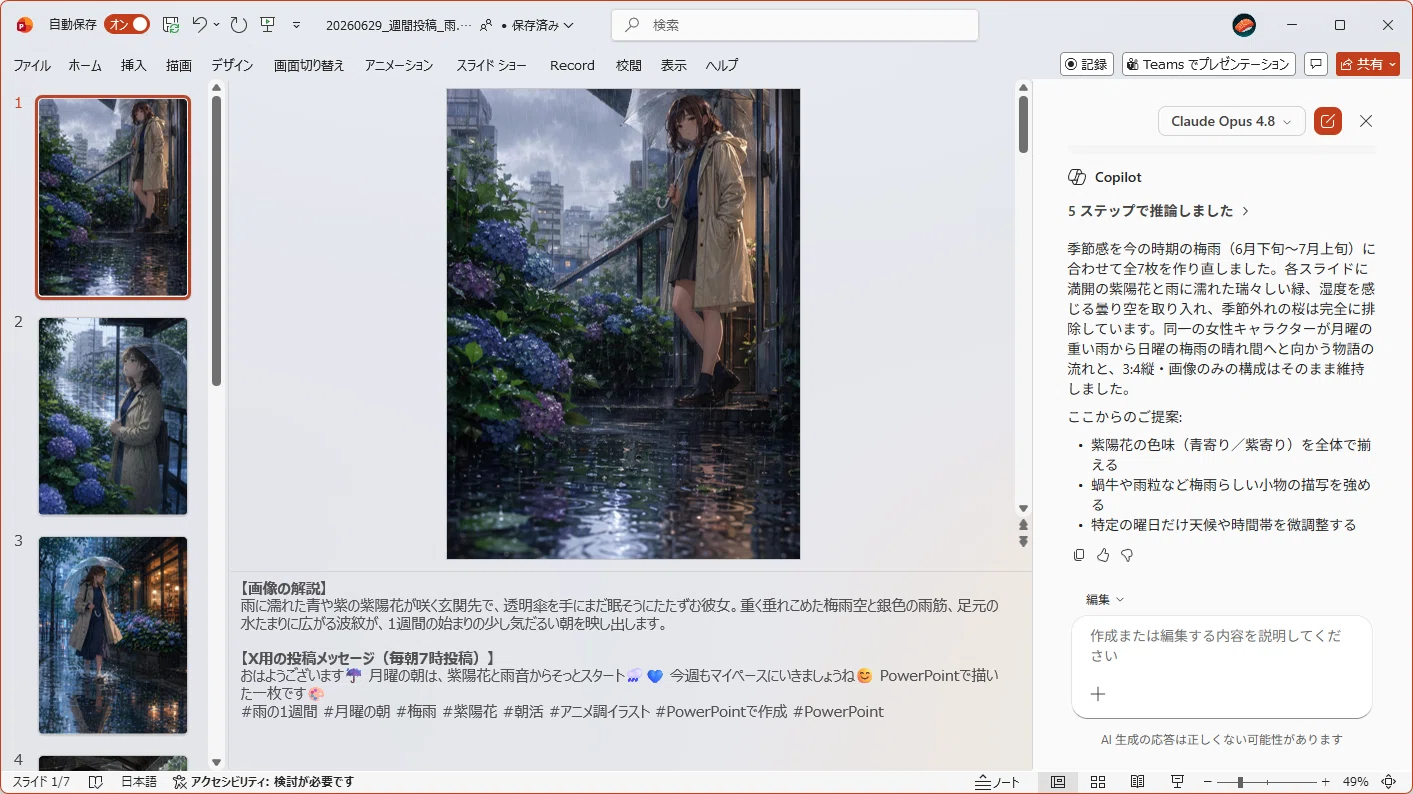Image resolution: width=1413 pixels, height=794 pixels.
Task: Go to next slide arrow below scrollbar
Action: [1023, 541]
